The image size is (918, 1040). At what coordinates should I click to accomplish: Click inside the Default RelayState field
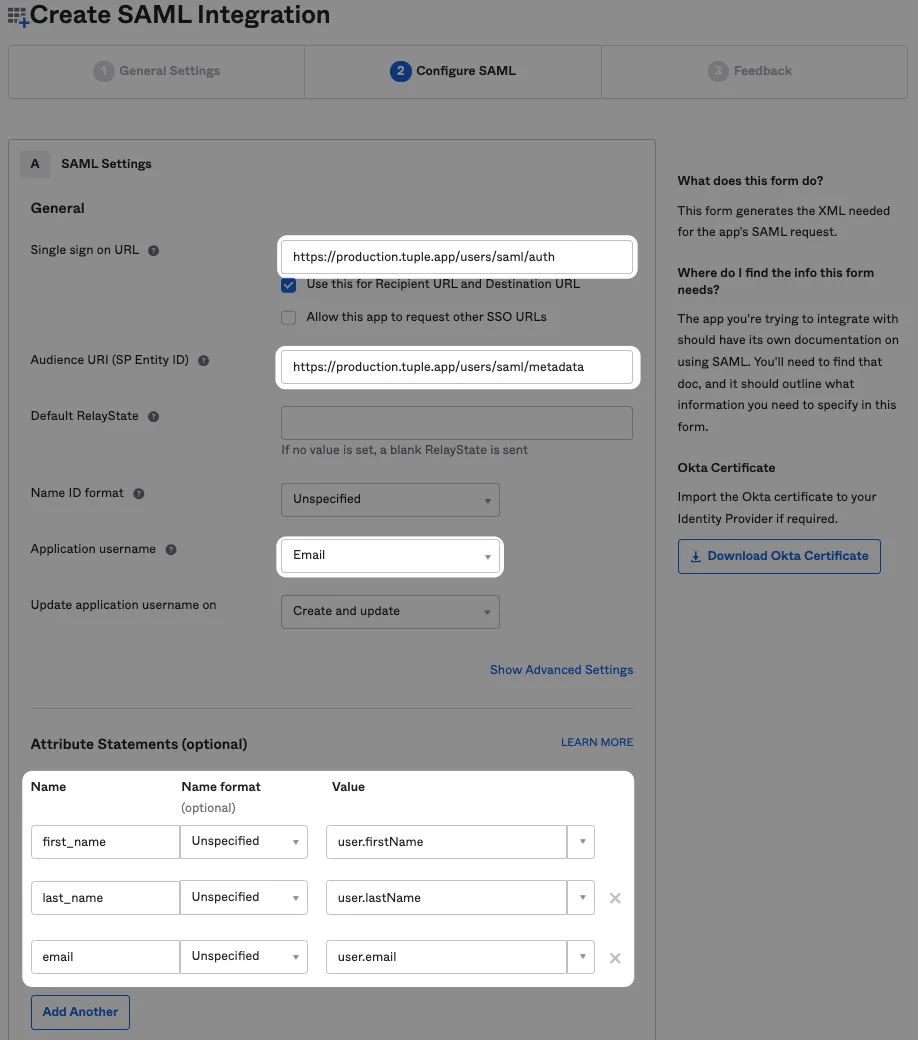point(455,422)
